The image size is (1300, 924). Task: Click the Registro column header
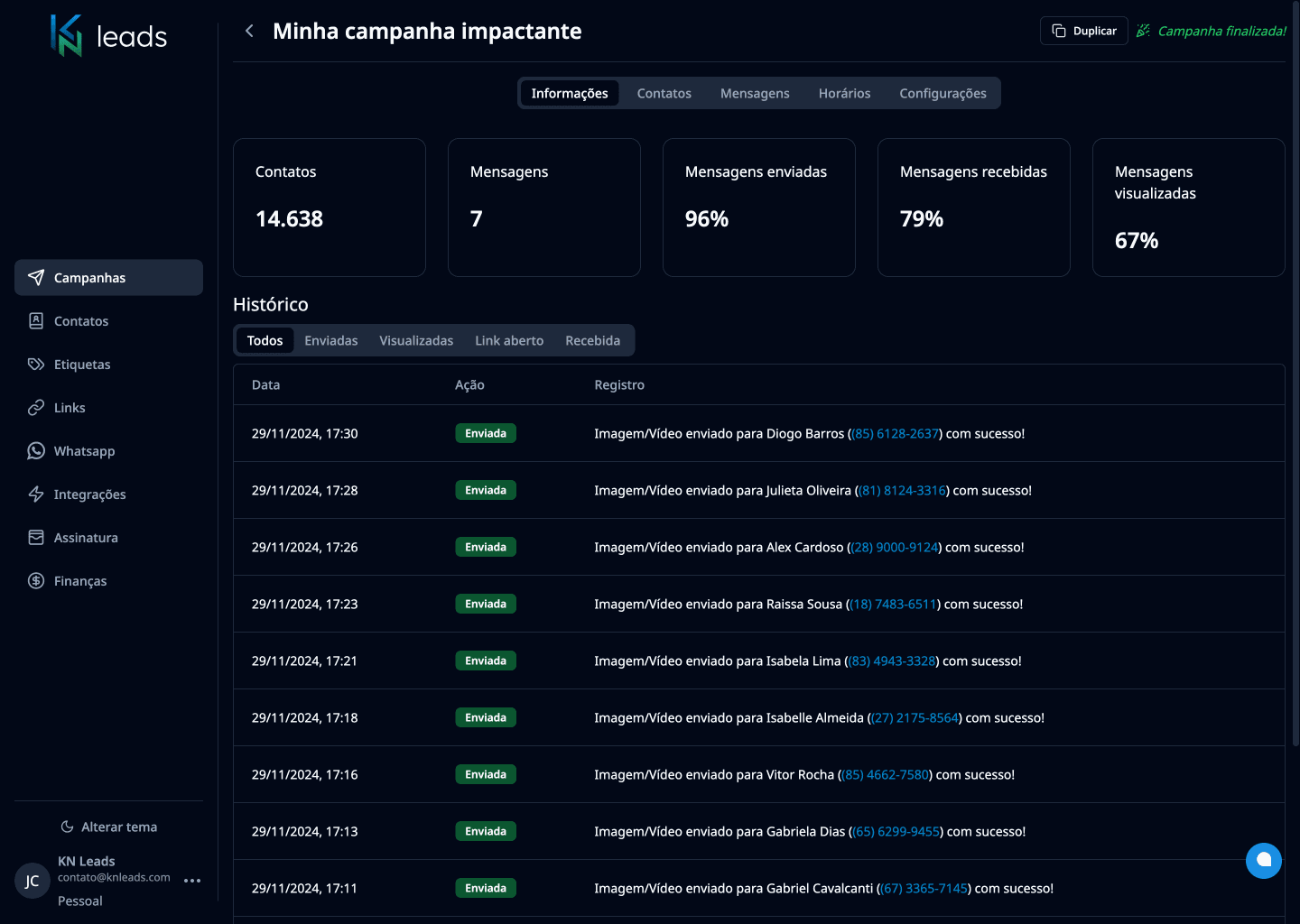(x=619, y=384)
